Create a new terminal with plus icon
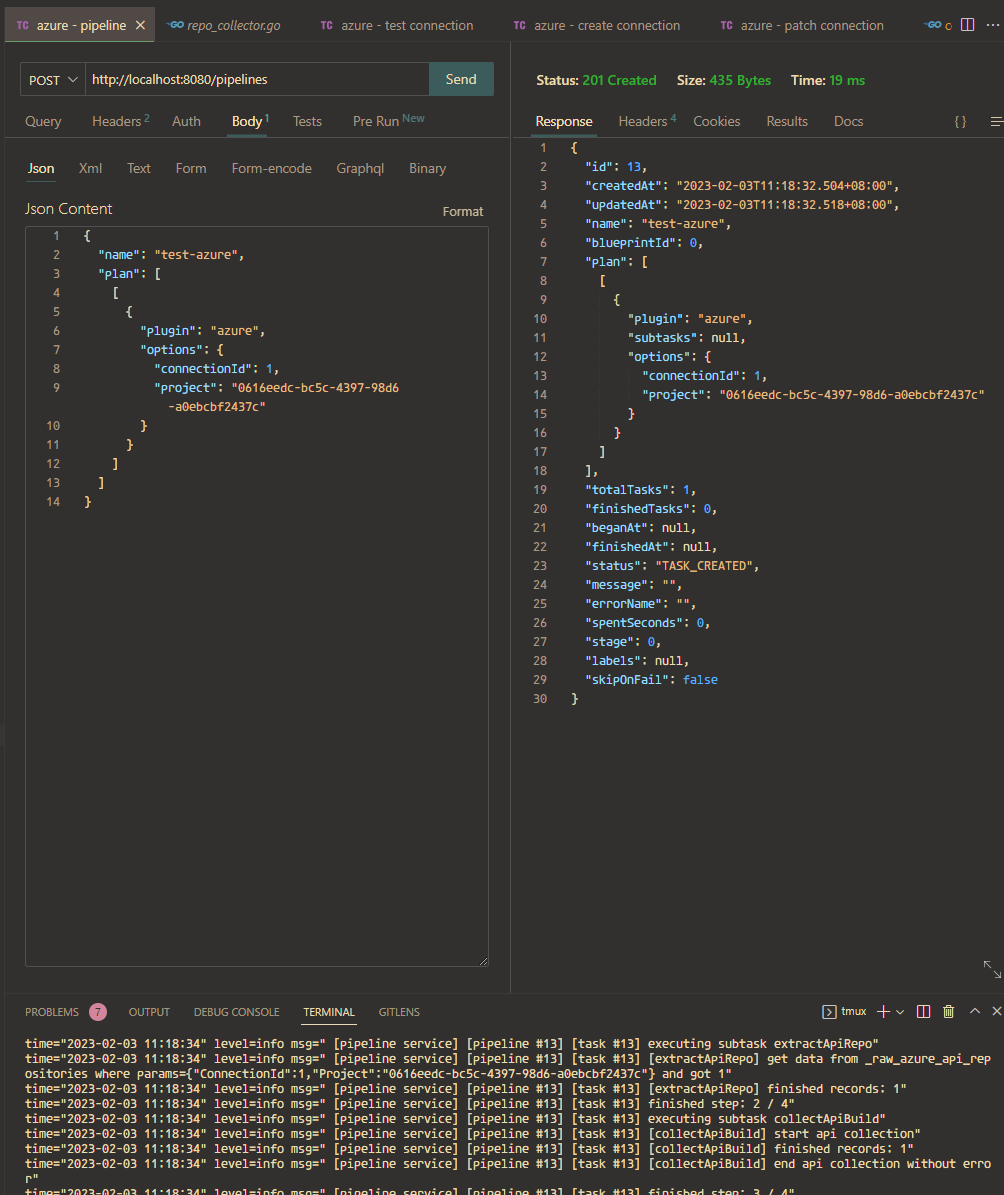This screenshot has width=1004, height=1195. (884, 1011)
